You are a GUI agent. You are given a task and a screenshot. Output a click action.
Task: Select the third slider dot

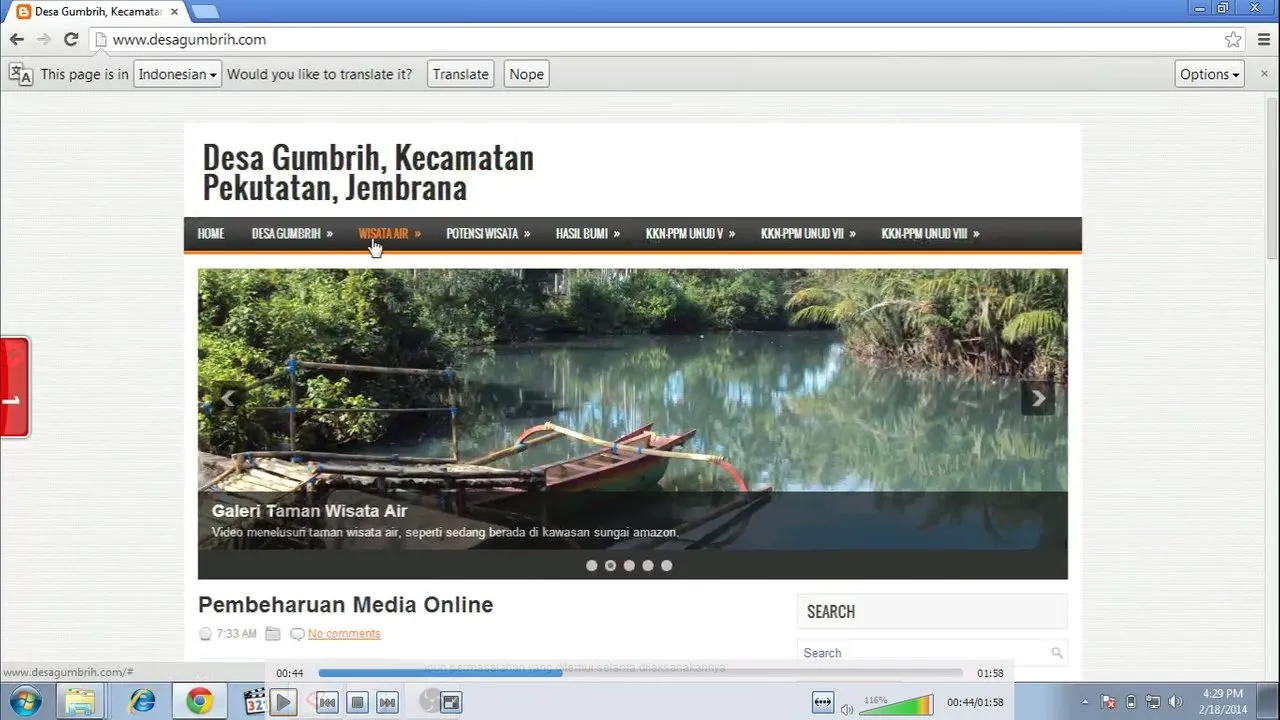click(x=629, y=565)
